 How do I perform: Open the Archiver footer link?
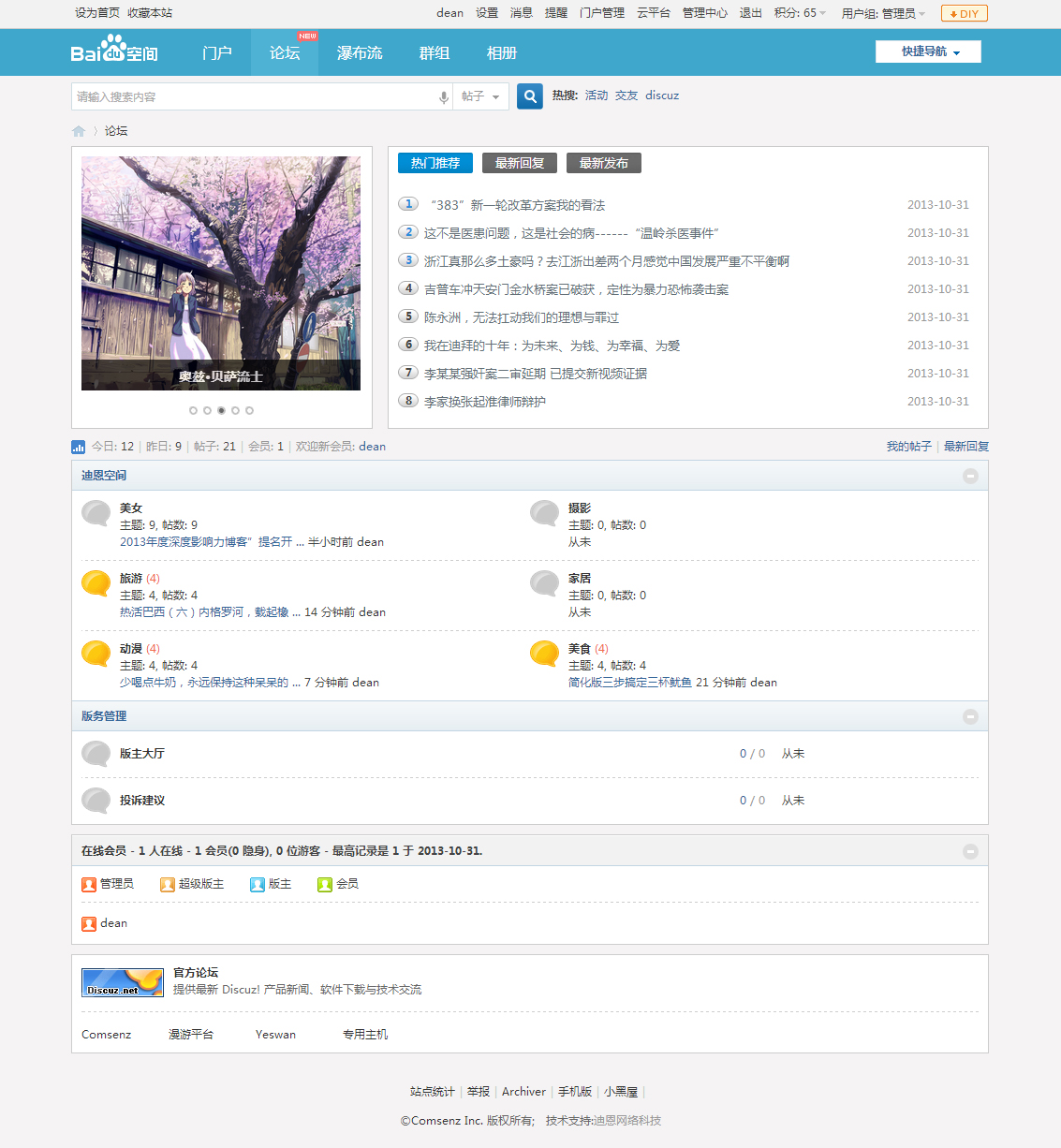pyautogui.click(x=523, y=1092)
